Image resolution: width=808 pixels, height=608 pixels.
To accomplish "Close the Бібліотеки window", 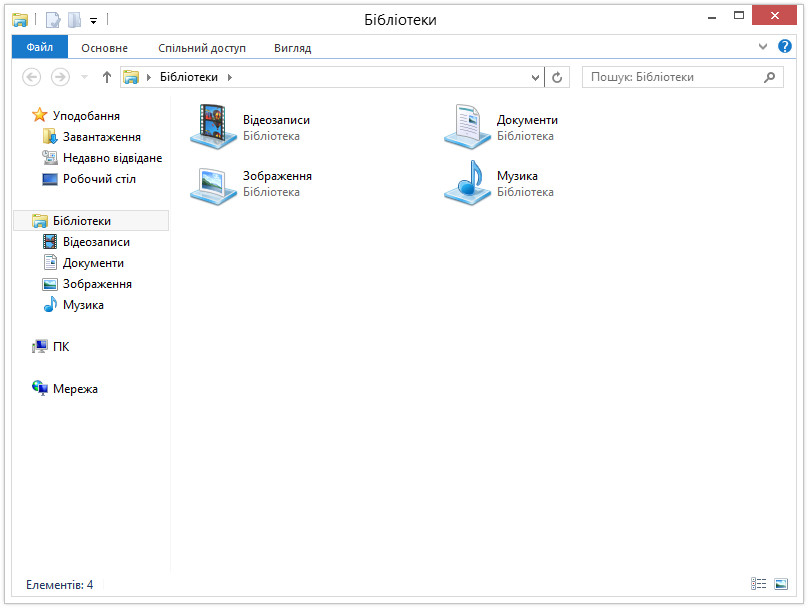I will (775, 15).
